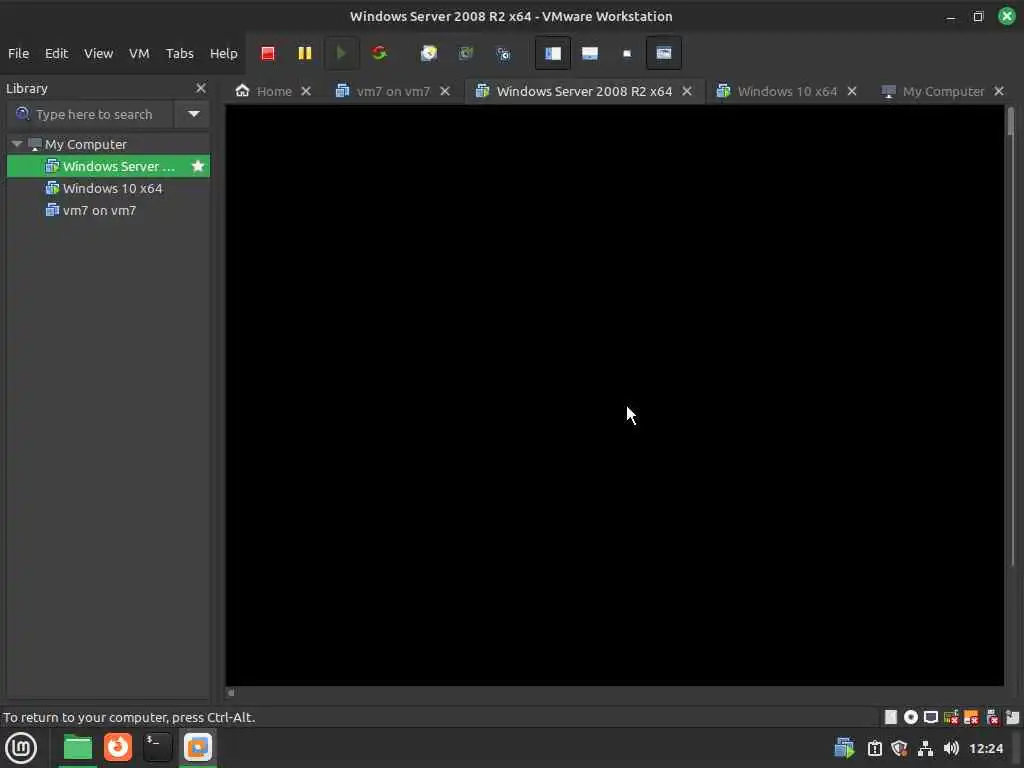Toggle the thumbnail bar view button
The width and height of the screenshot is (1024, 768).
tap(590, 54)
